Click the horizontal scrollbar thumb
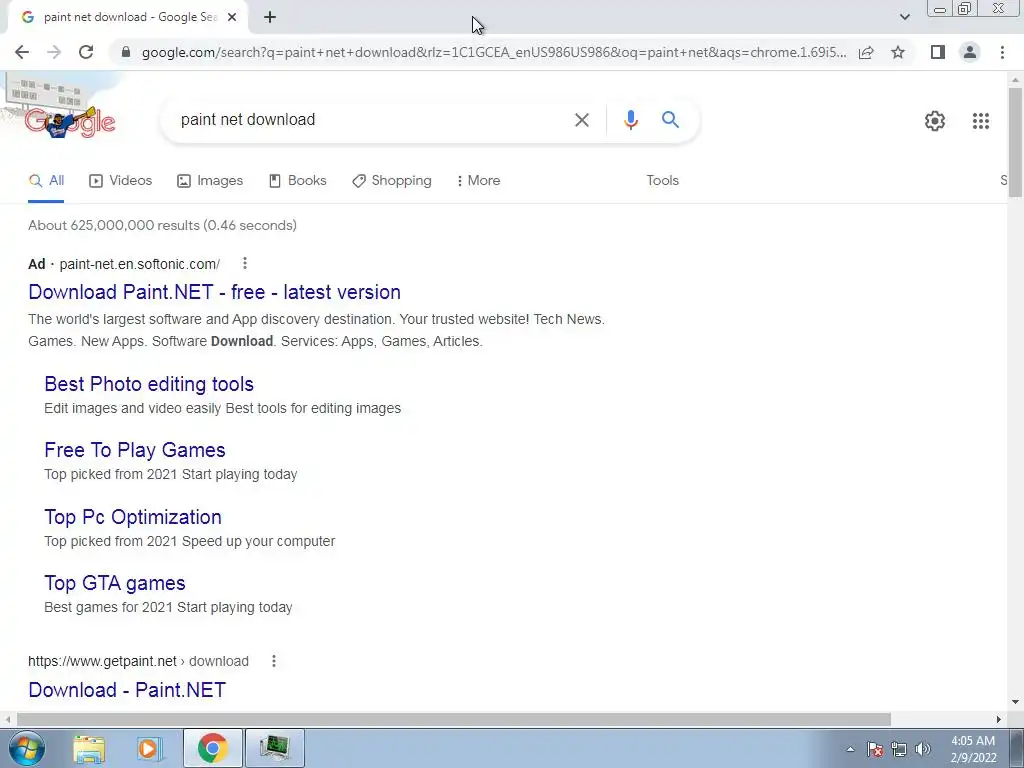 coord(454,720)
